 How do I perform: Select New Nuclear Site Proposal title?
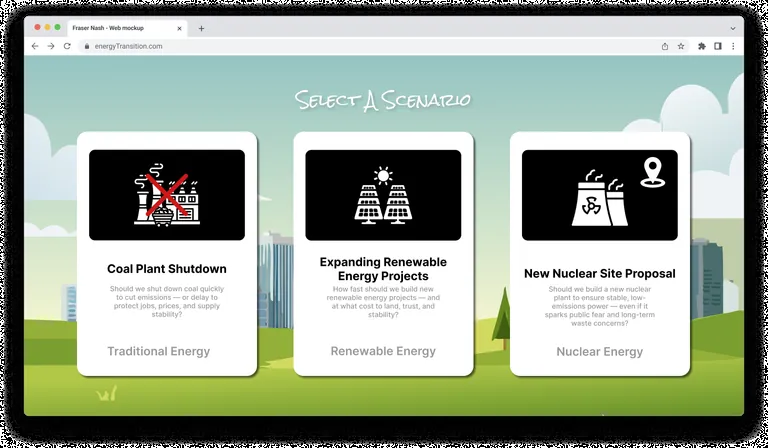pos(600,273)
